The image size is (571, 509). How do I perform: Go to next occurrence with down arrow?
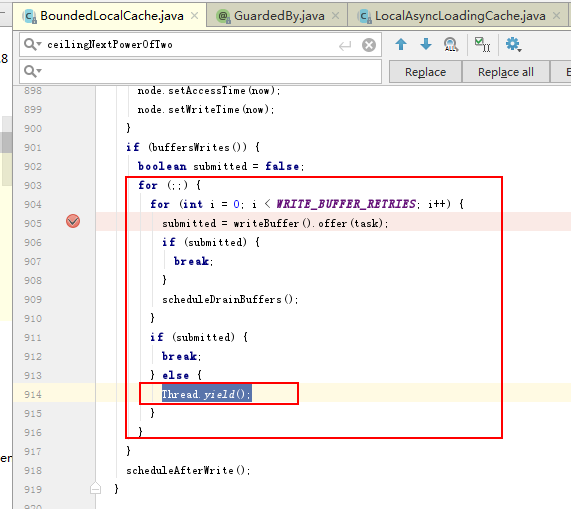[426, 44]
